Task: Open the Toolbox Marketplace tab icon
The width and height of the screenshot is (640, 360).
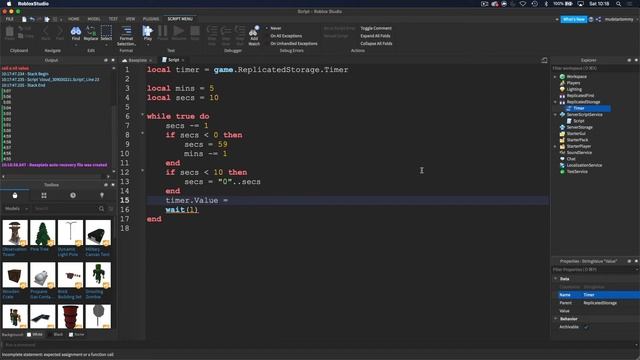Action: coord(15,196)
